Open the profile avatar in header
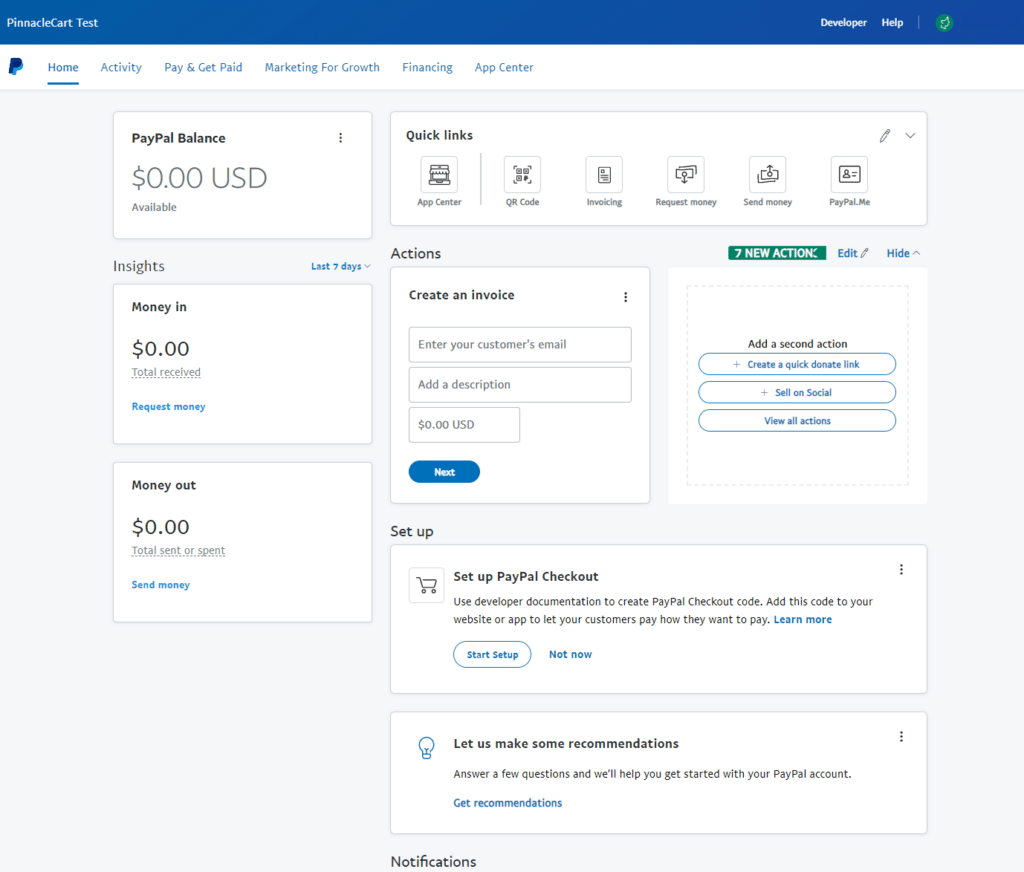This screenshot has height=872, width=1024. [944, 22]
